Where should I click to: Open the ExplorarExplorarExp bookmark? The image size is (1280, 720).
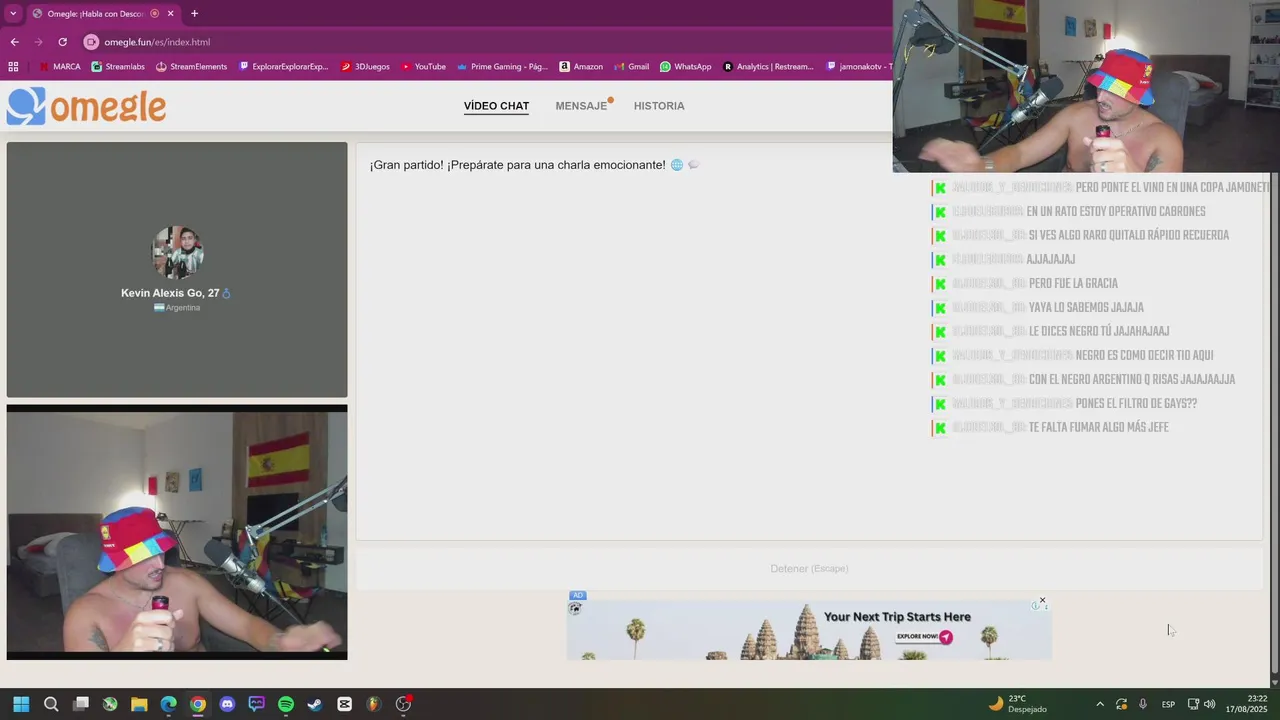pos(283,67)
